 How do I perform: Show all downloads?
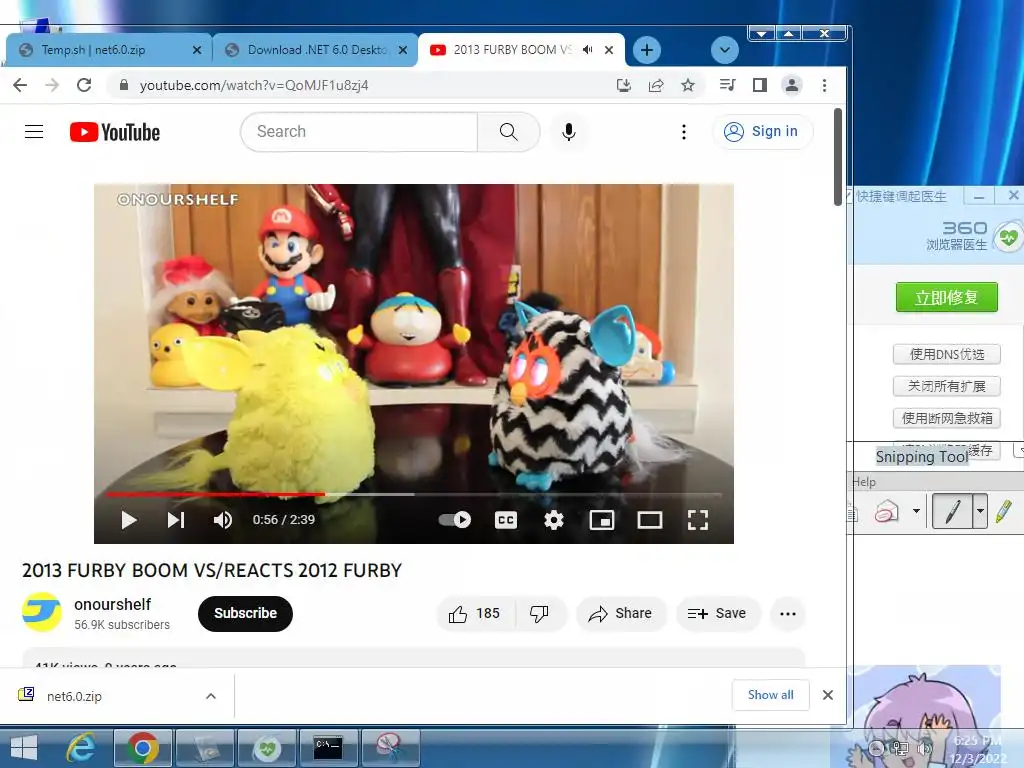coord(771,695)
